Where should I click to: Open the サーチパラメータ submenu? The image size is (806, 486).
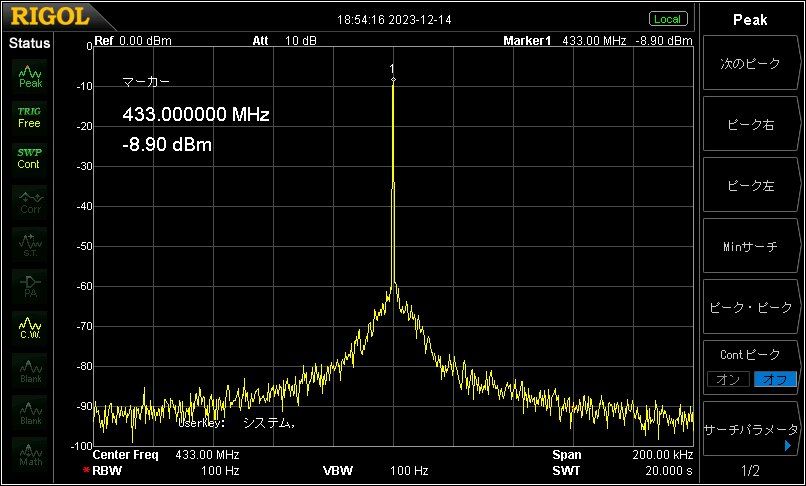(751, 429)
